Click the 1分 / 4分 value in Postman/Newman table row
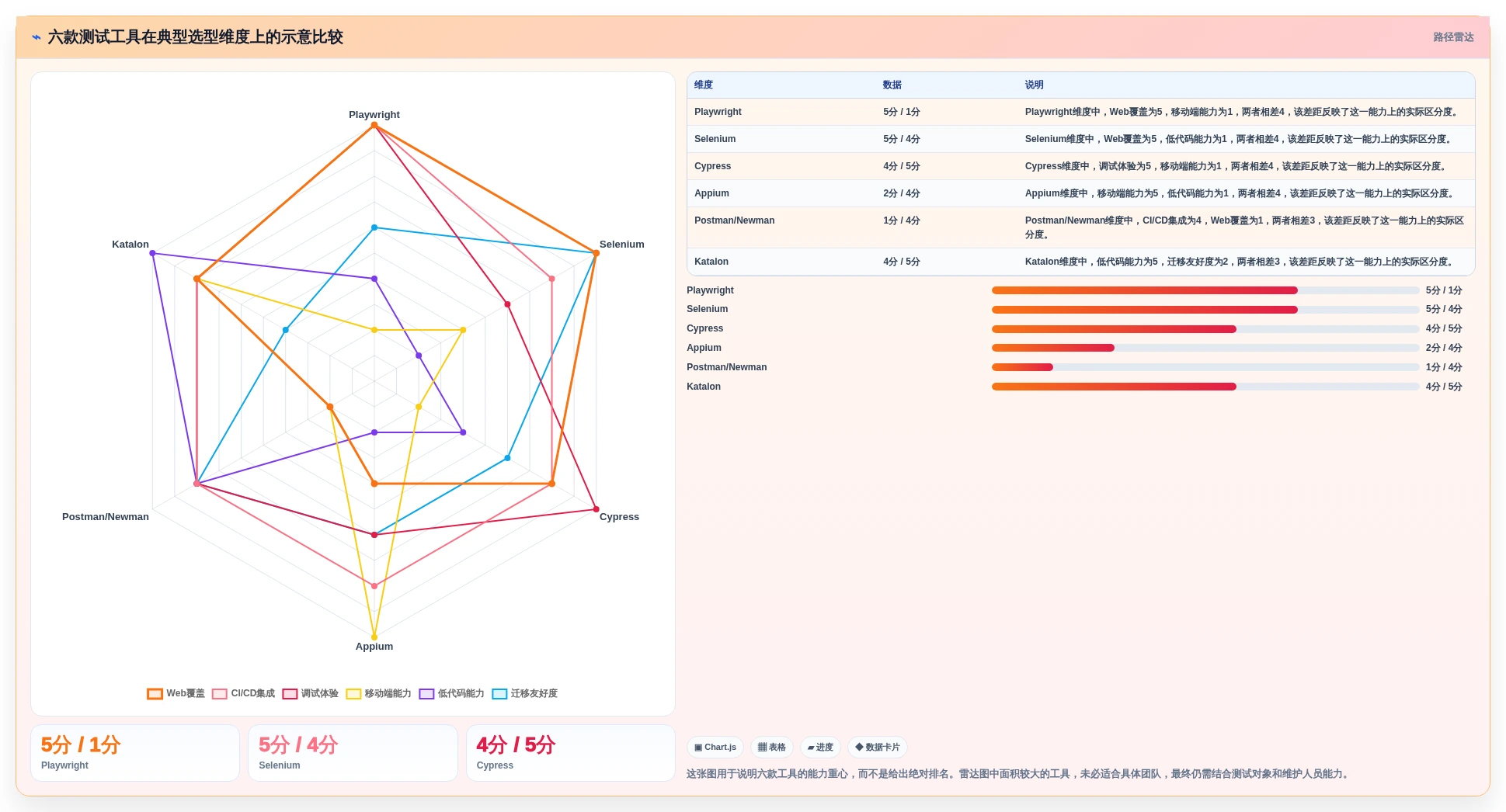Viewport: 1506px width, 812px height. (x=902, y=220)
